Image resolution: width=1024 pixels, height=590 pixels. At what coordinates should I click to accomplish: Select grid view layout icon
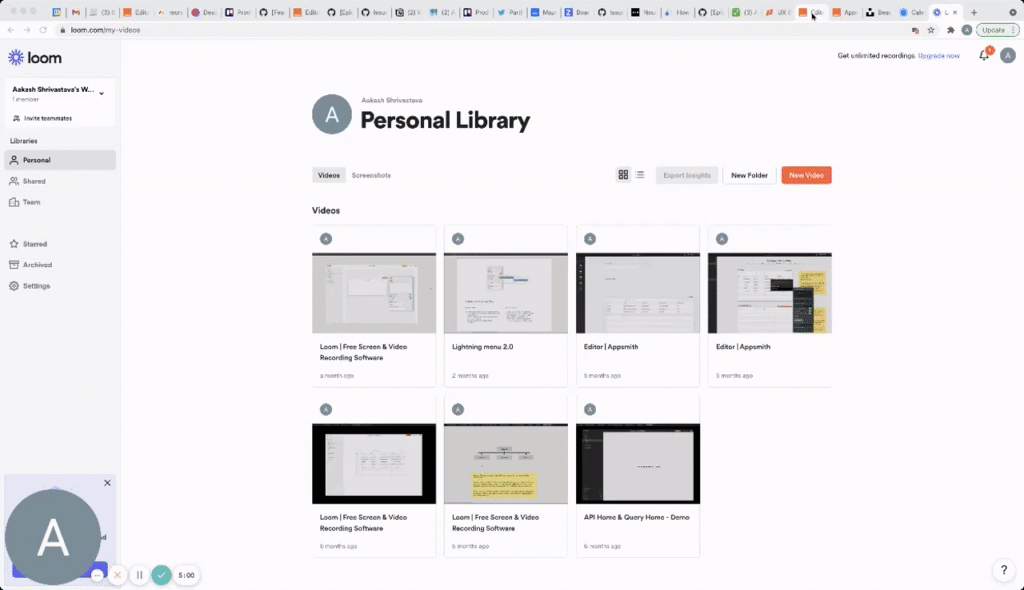click(623, 174)
